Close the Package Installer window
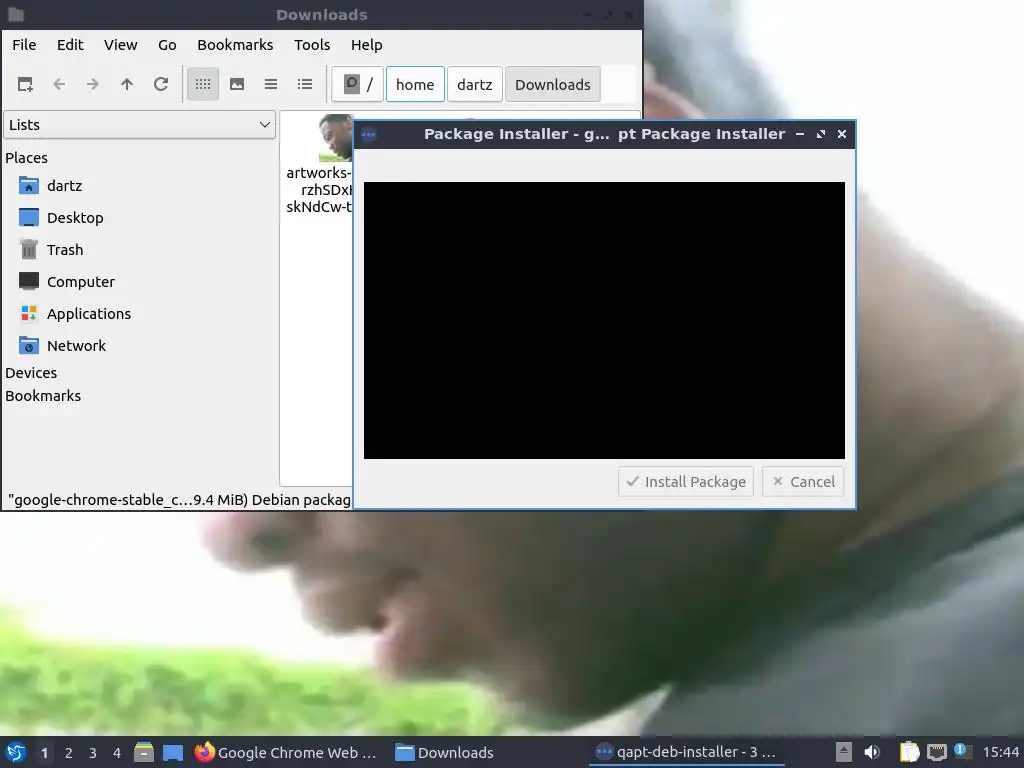The width and height of the screenshot is (1024, 768). click(x=842, y=134)
